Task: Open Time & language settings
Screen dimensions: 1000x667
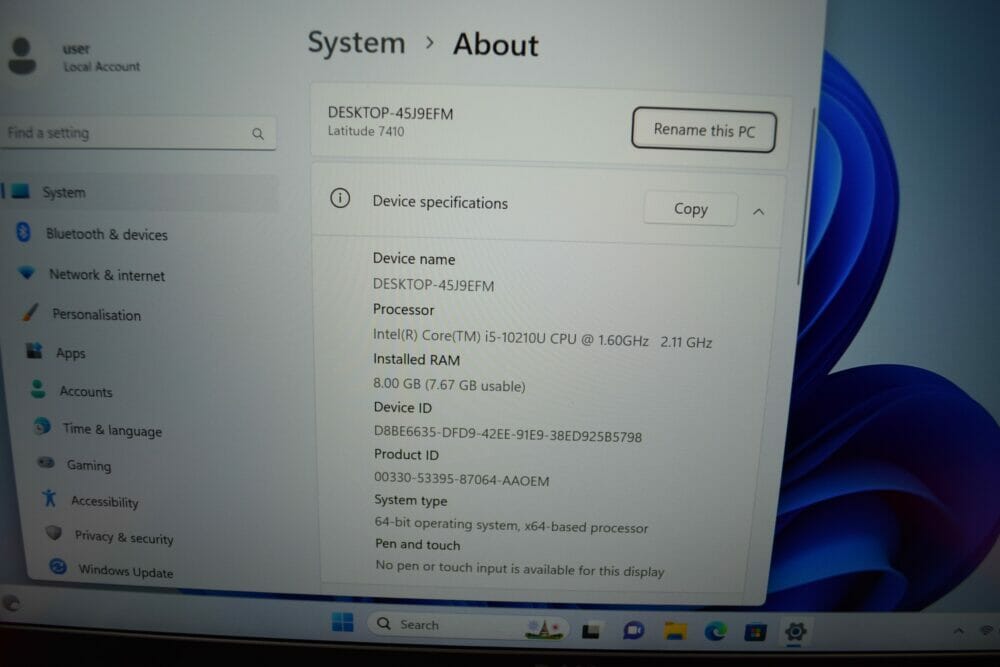Action: 112,430
